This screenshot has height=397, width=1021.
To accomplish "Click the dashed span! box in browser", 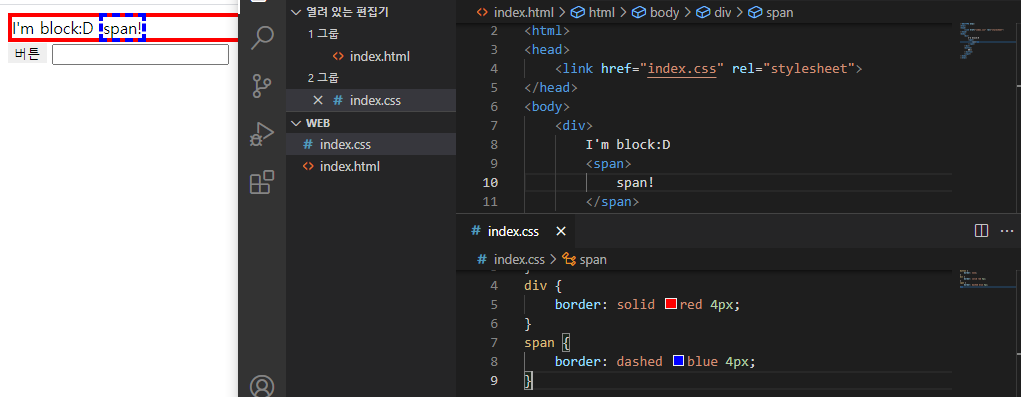I will point(122,29).
